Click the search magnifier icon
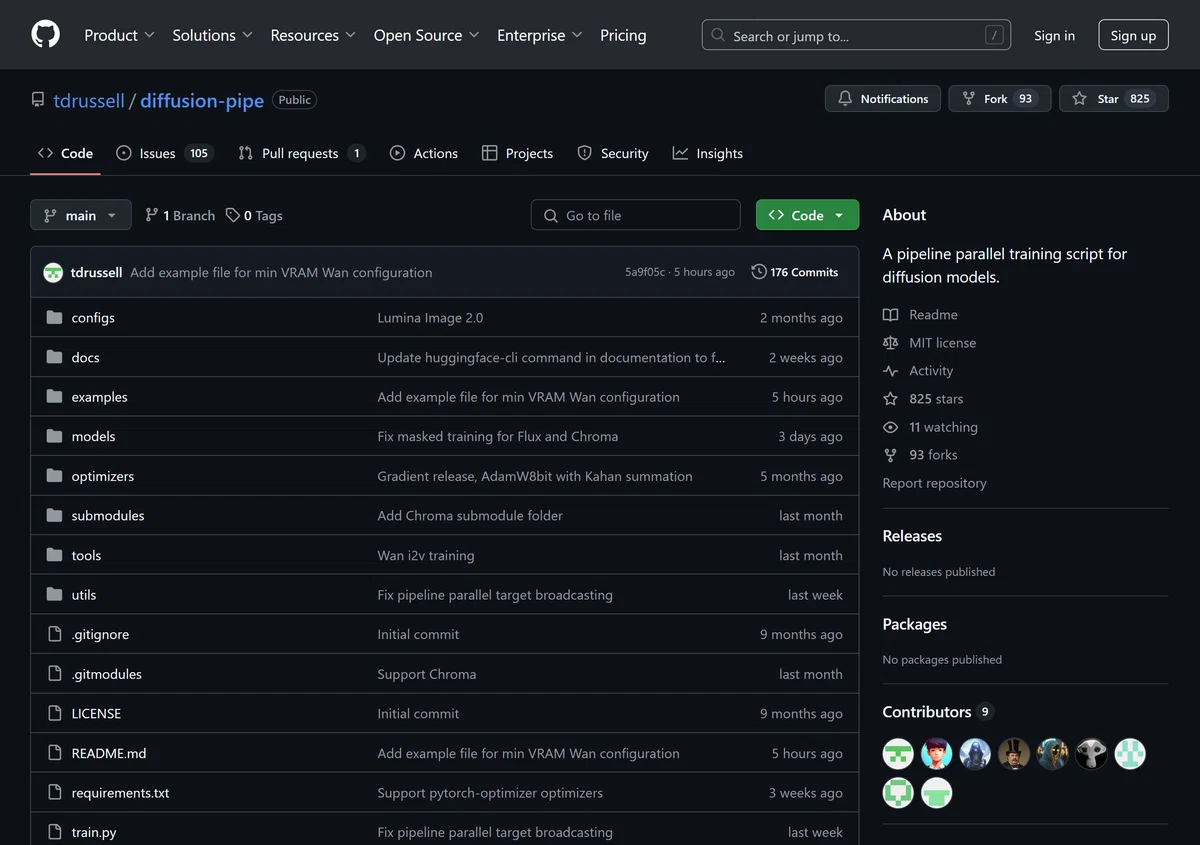 [718, 35]
